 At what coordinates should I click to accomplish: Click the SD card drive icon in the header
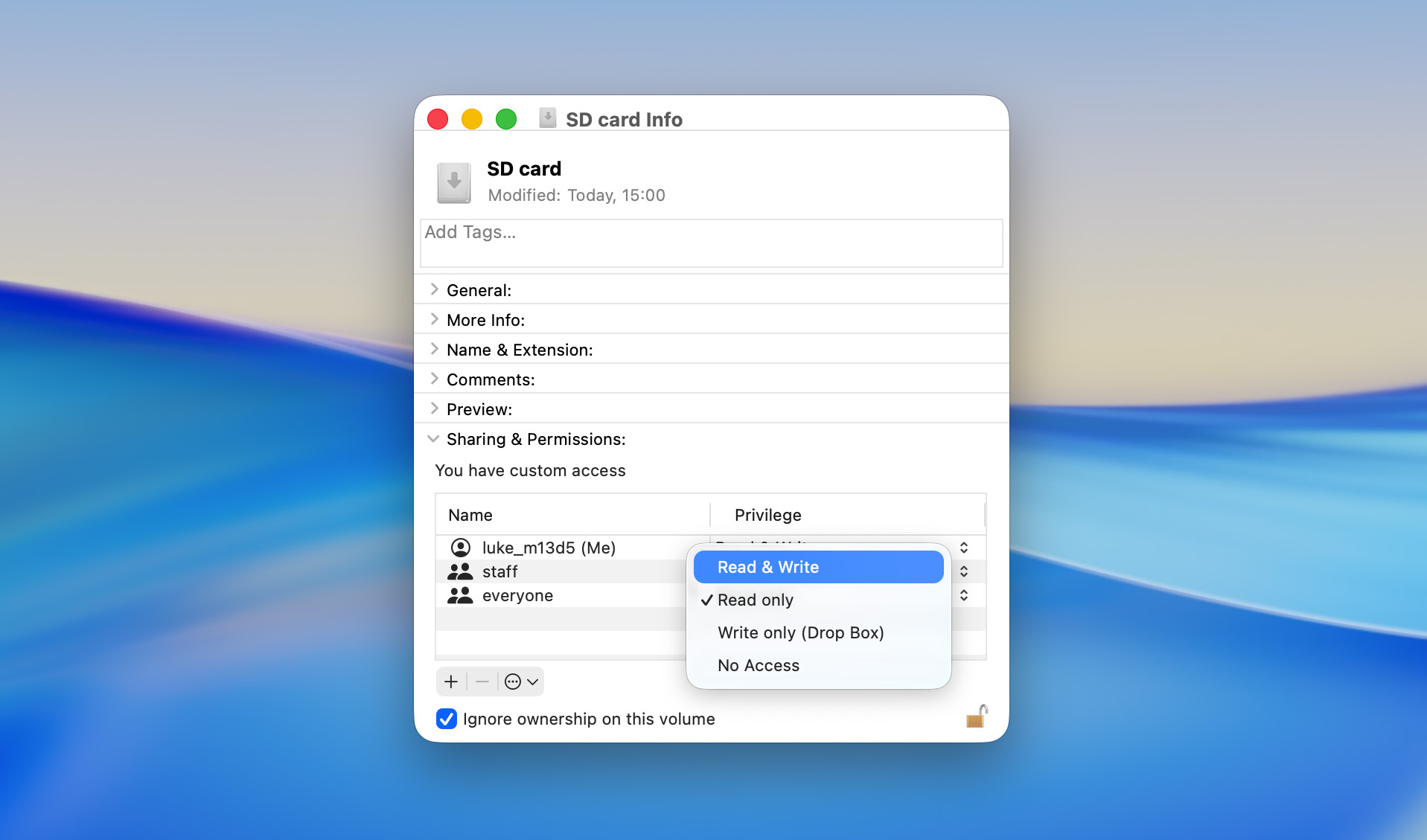(x=454, y=181)
